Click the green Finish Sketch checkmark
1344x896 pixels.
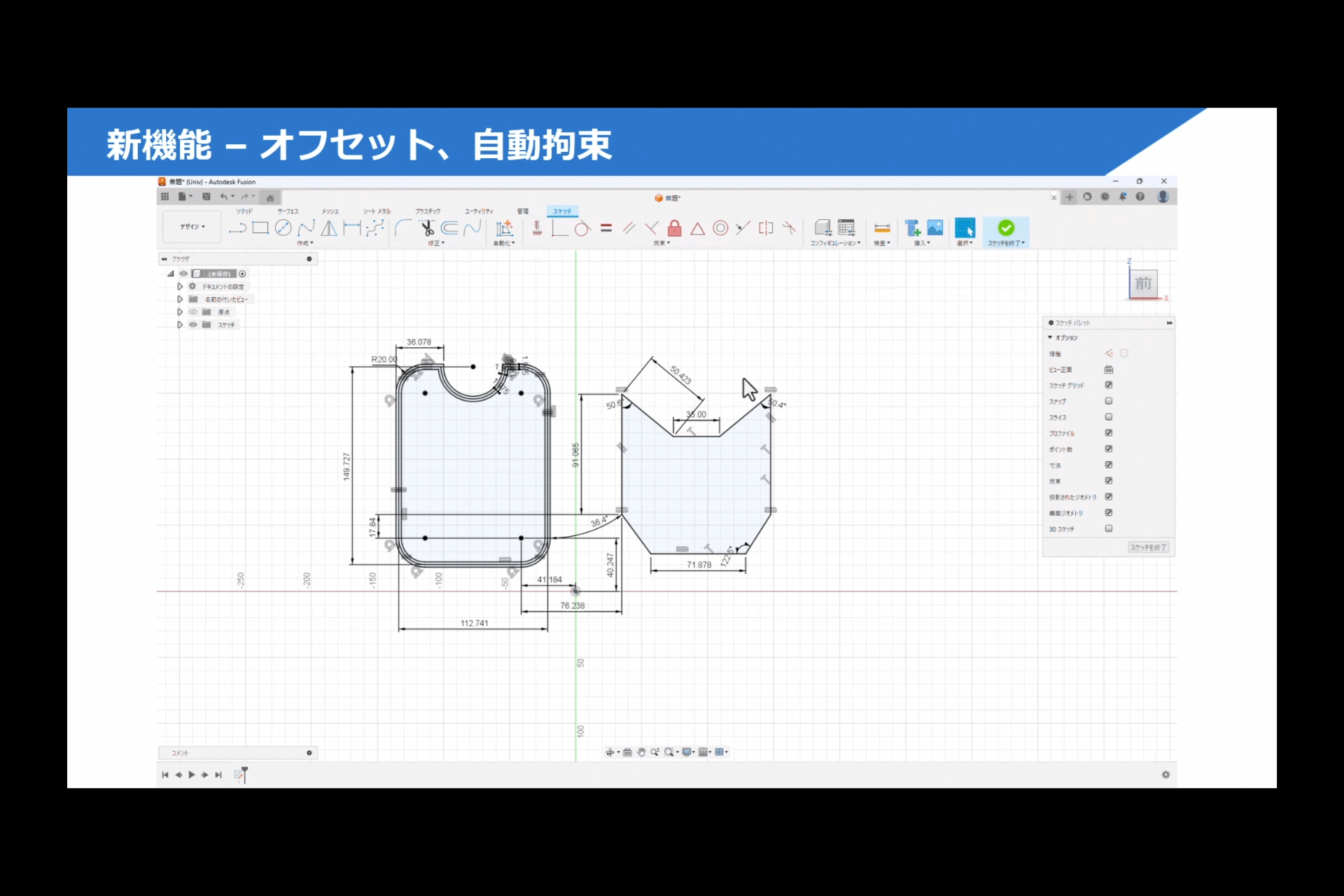(x=1006, y=227)
